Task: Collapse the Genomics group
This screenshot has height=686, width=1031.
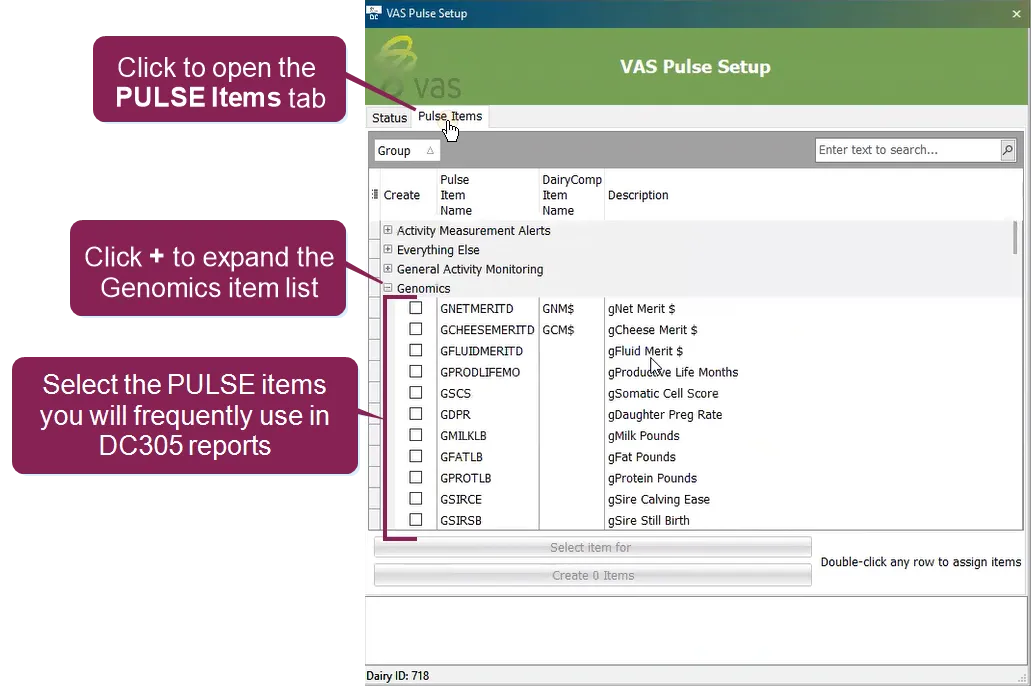Action: pyautogui.click(x=388, y=287)
